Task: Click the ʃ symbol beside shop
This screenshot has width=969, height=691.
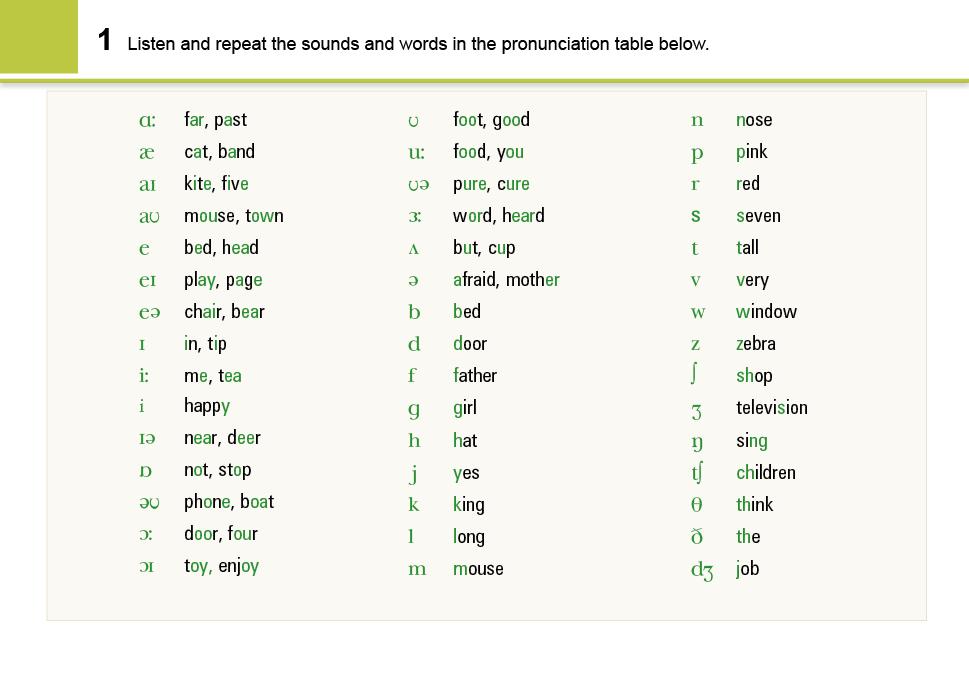Action: tap(697, 376)
